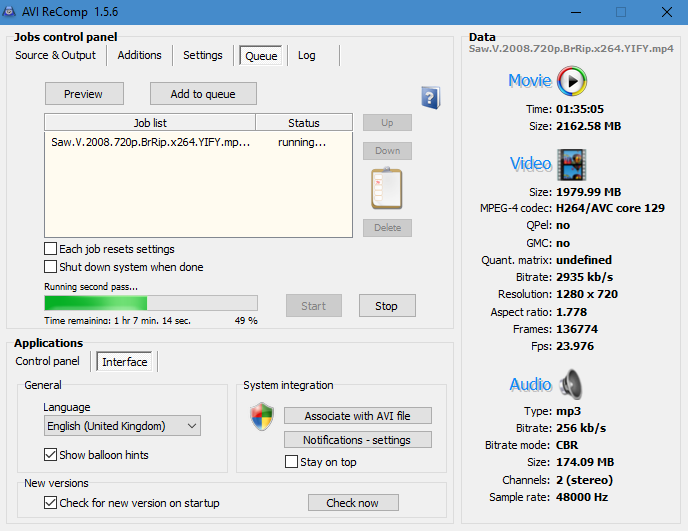Click the Check now button
The image size is (688, 531).
(x=353, y=502)
